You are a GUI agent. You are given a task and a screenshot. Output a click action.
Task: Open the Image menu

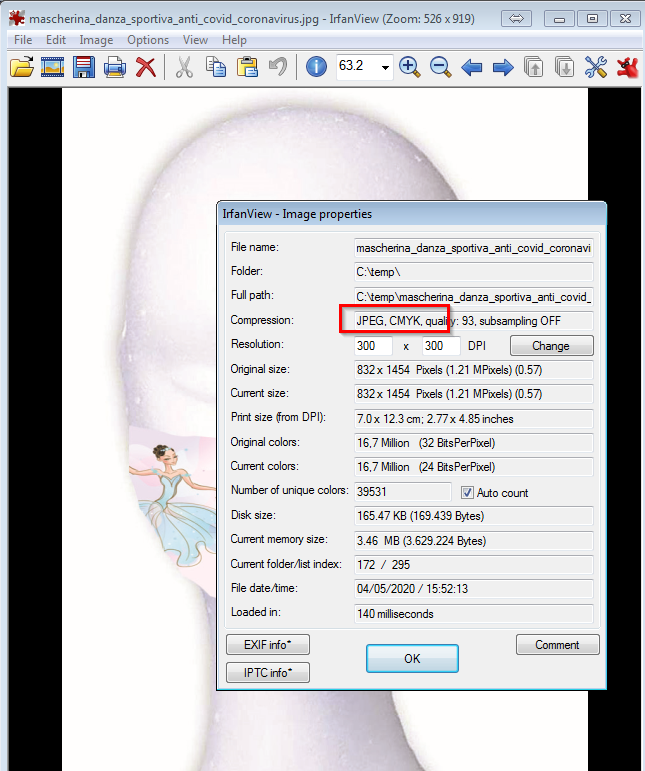(96, 40)
